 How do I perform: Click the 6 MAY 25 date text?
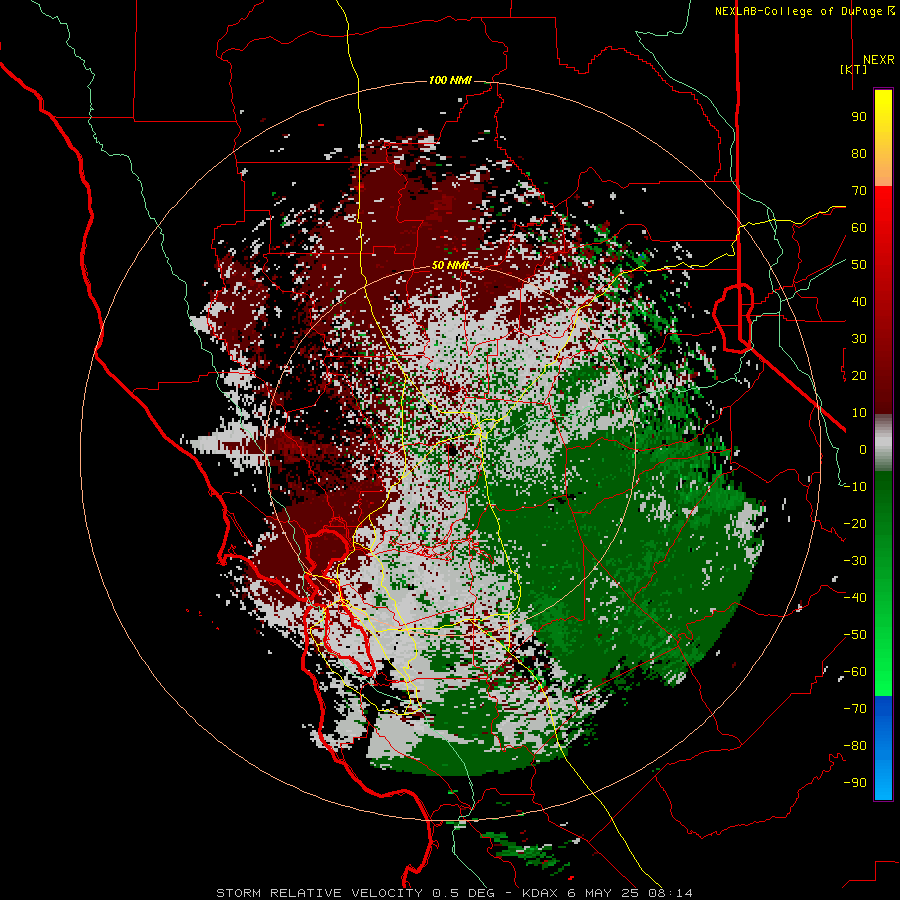[602, 893]
